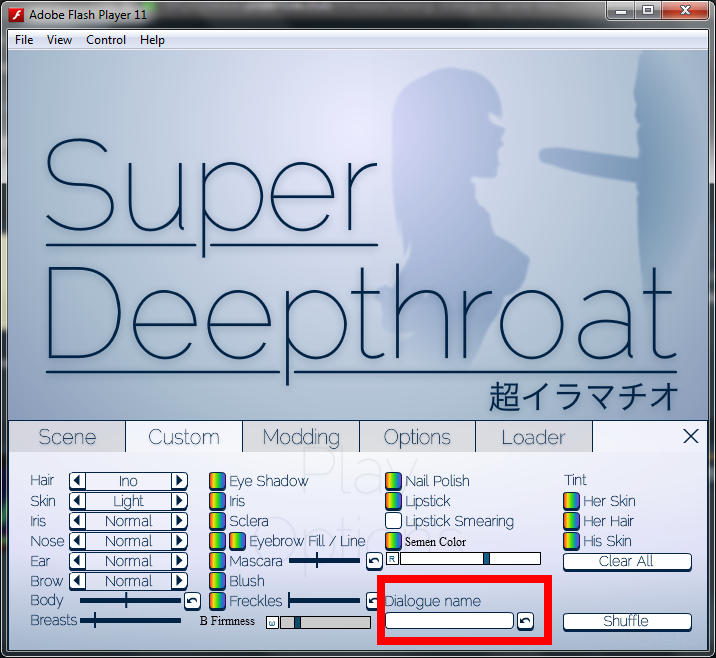Close the customization panel with X
Image resolution: width=716 pixels, height=658 pixels.
tap(691, 436)
